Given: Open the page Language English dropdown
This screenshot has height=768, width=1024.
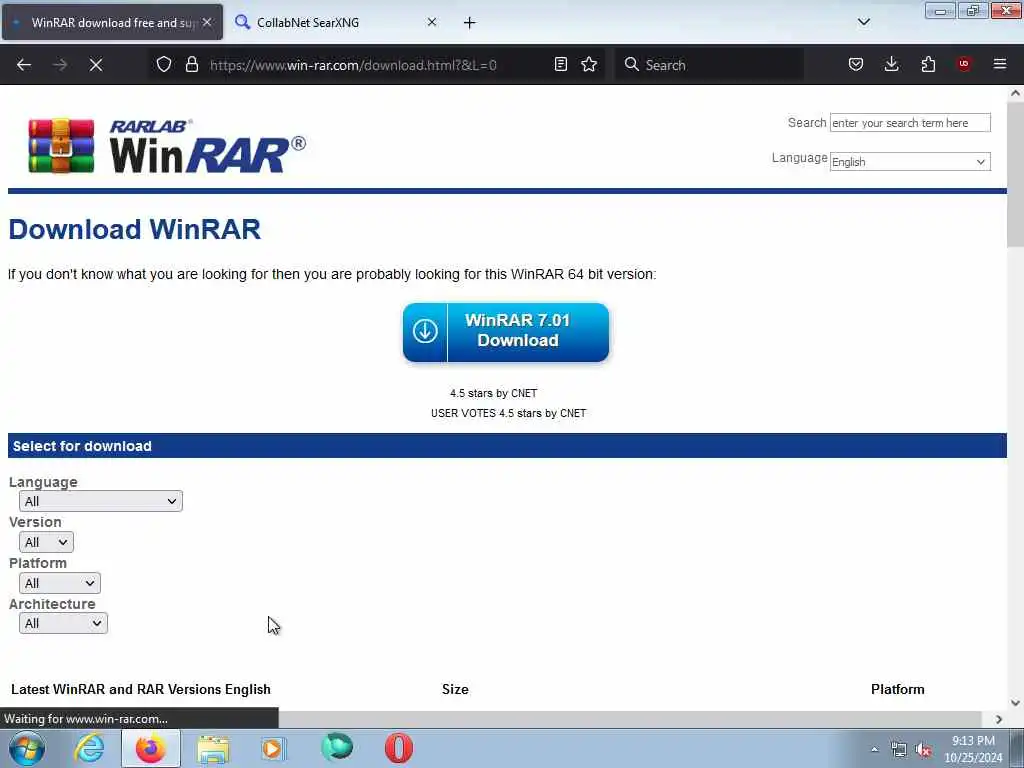Looking at the screenshot, I should (910, 162).
